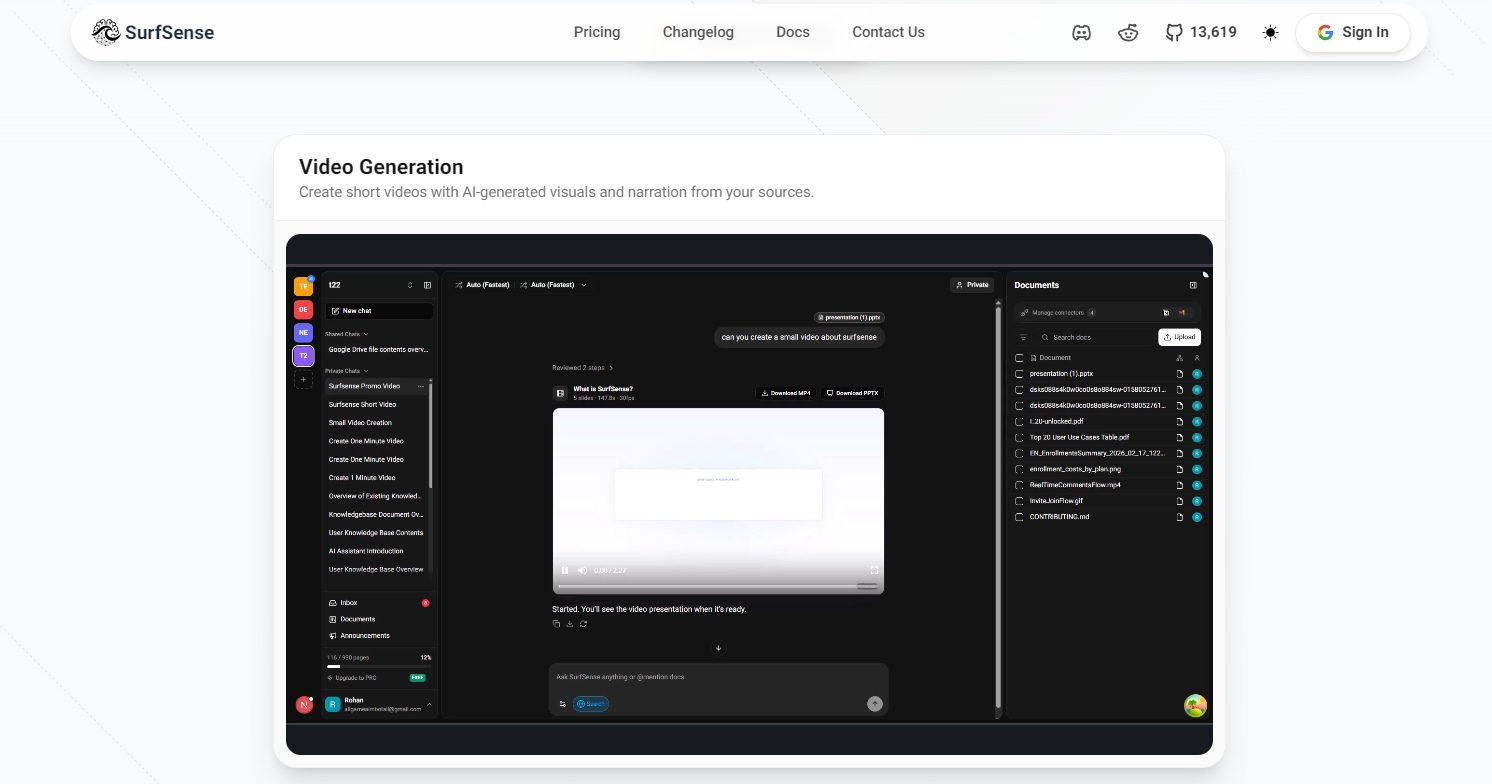Image resolution: width=1492 pixels, height=784 pixels.
Task: Click the Discord icon in the header
Action: click(x=1081, y=32)
